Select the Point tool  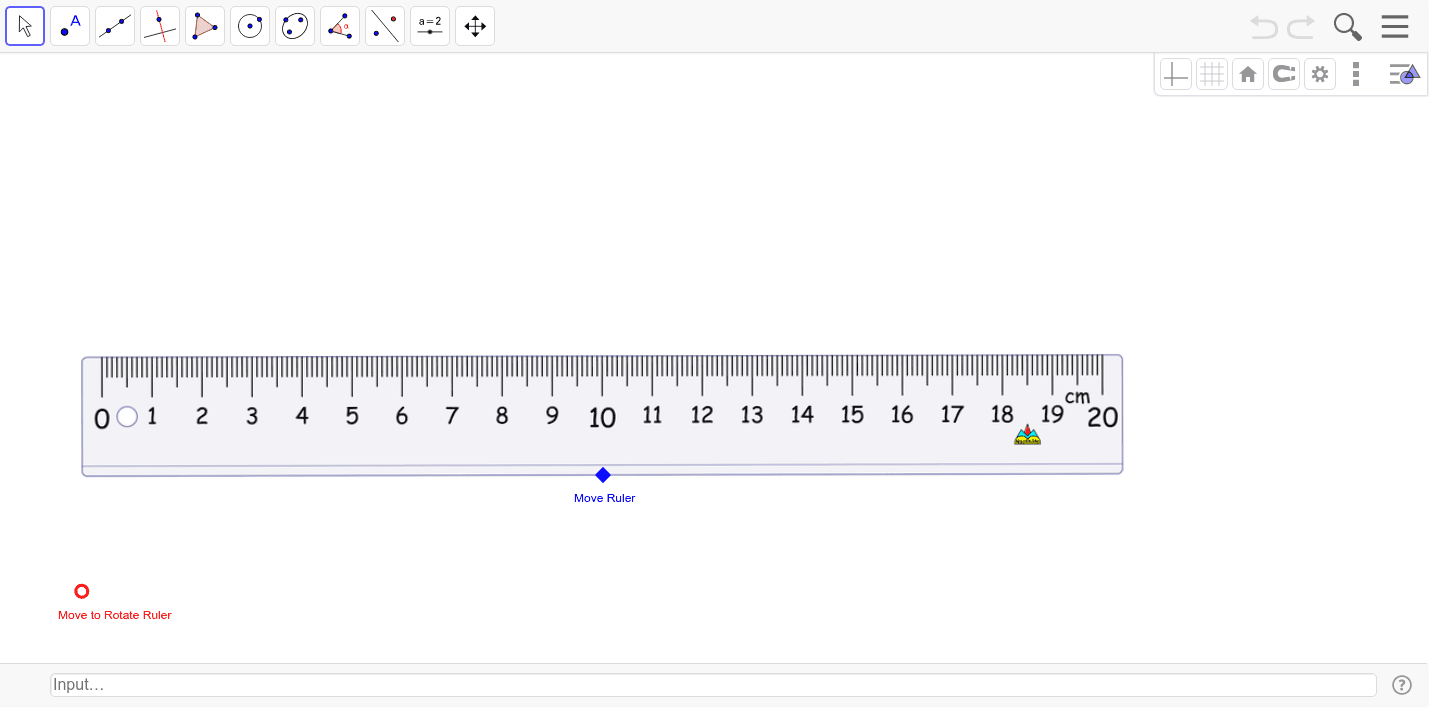pyautogui.click(x=69, y=25)
